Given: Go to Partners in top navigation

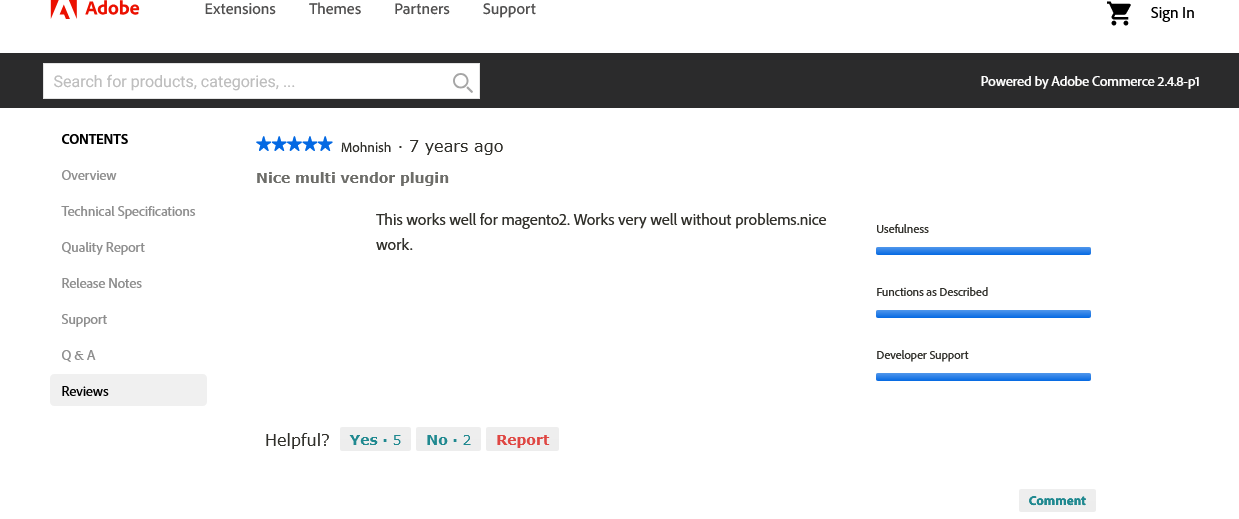Looking at the screenshot, I should 422,9.
